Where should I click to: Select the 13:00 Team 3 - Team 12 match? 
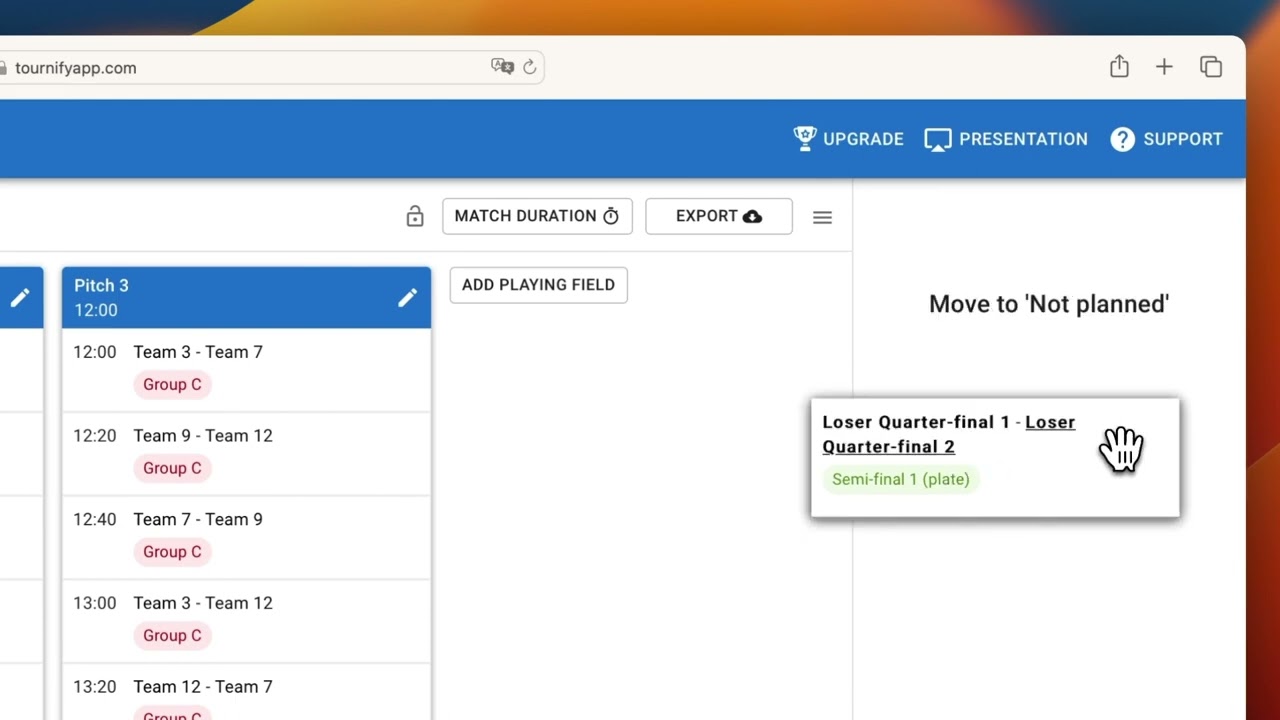pos(246,621)
